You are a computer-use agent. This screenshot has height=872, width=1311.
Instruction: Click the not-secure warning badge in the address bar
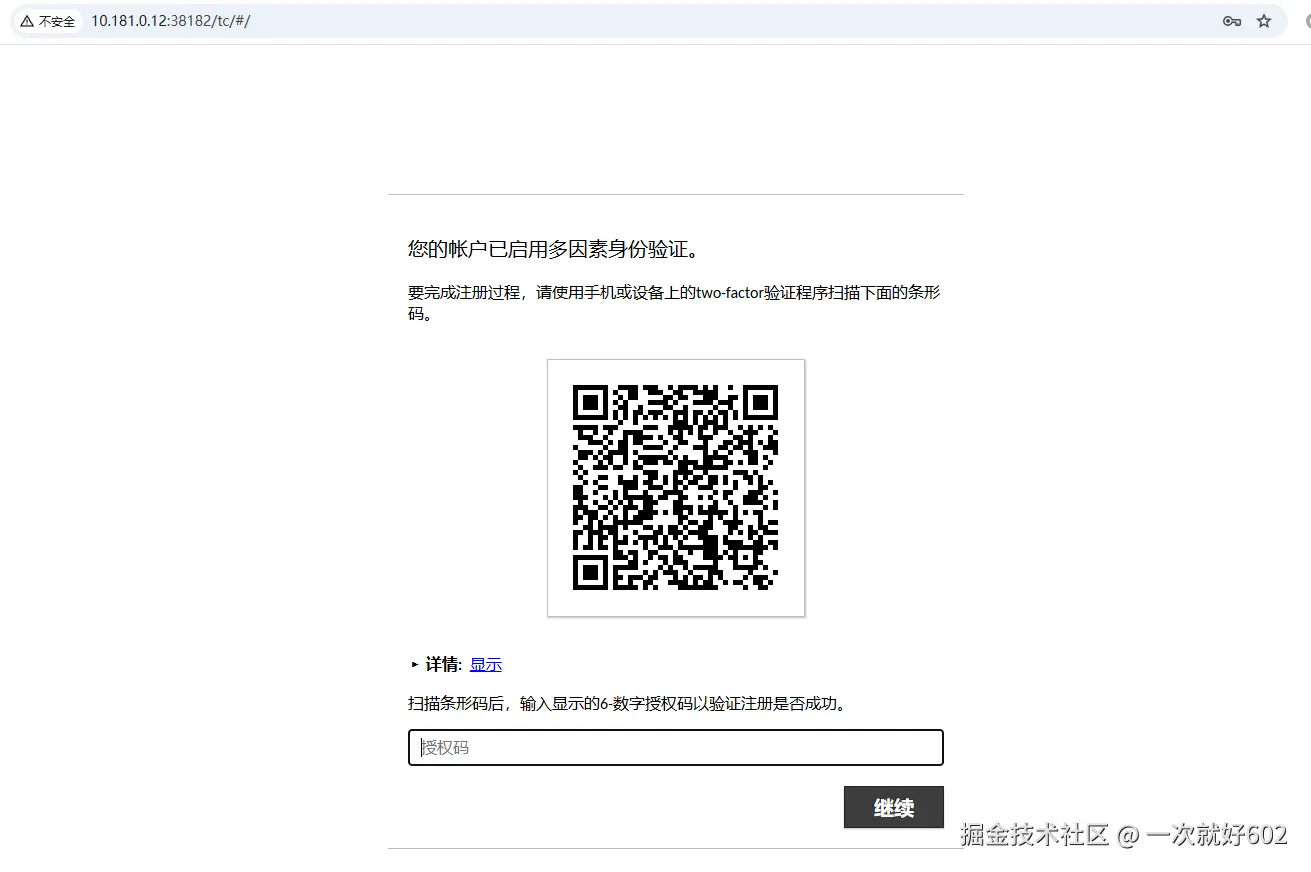click(x=48, y=21)
